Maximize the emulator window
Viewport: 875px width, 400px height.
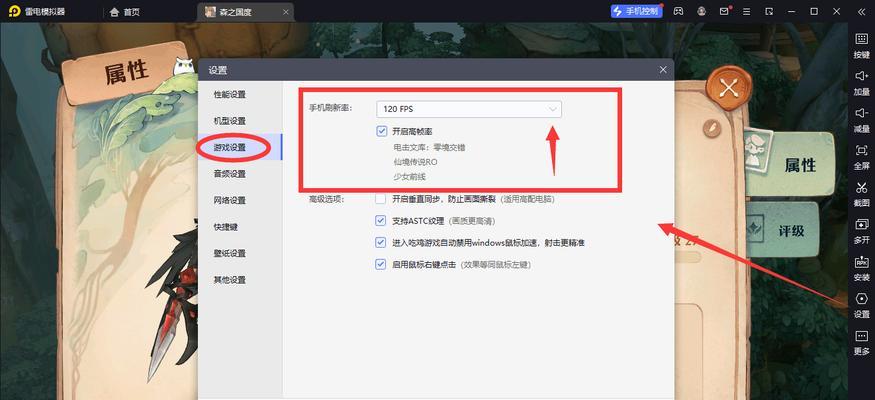(814, 11)
